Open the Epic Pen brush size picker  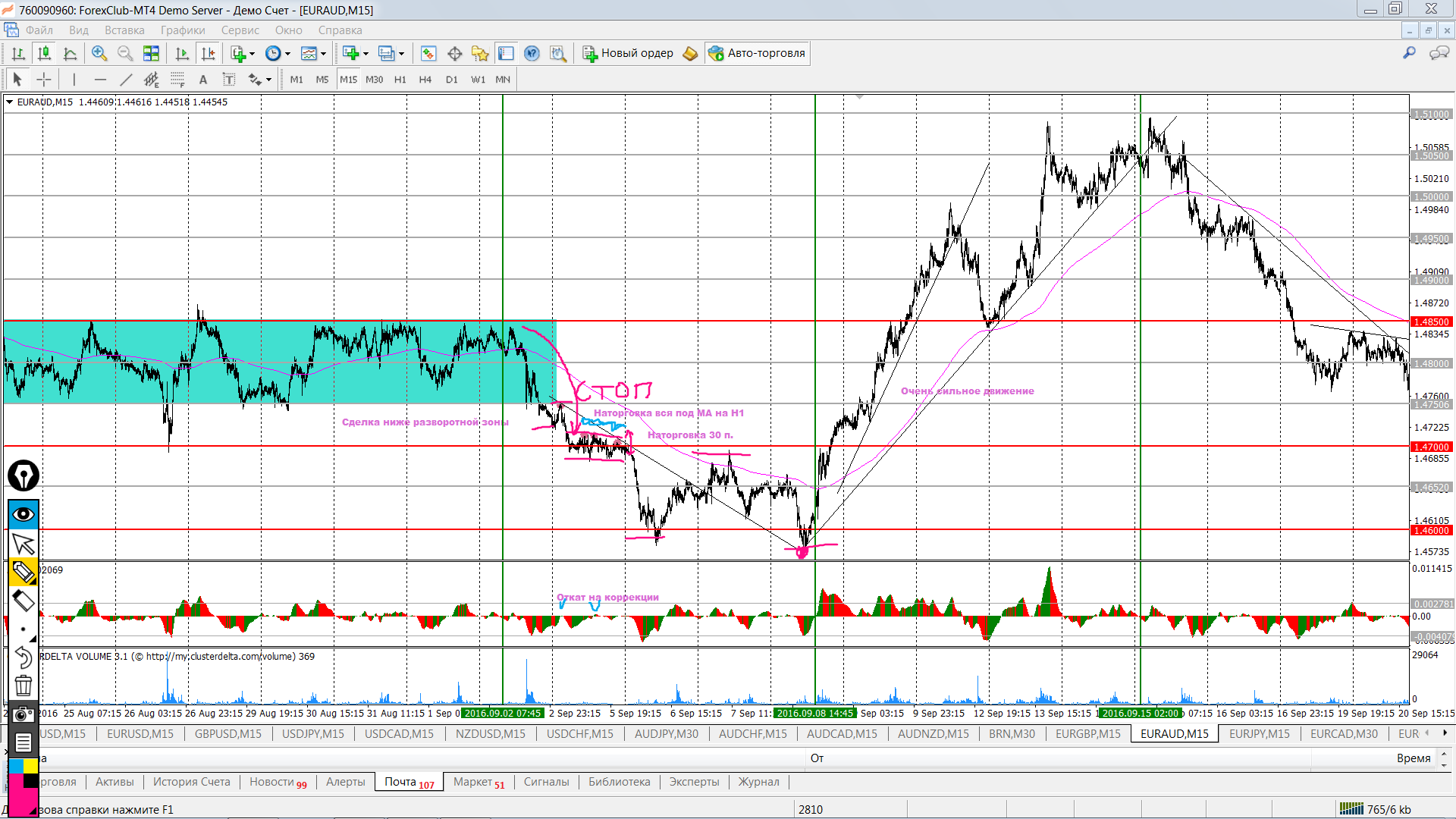(x=24, y=630)
